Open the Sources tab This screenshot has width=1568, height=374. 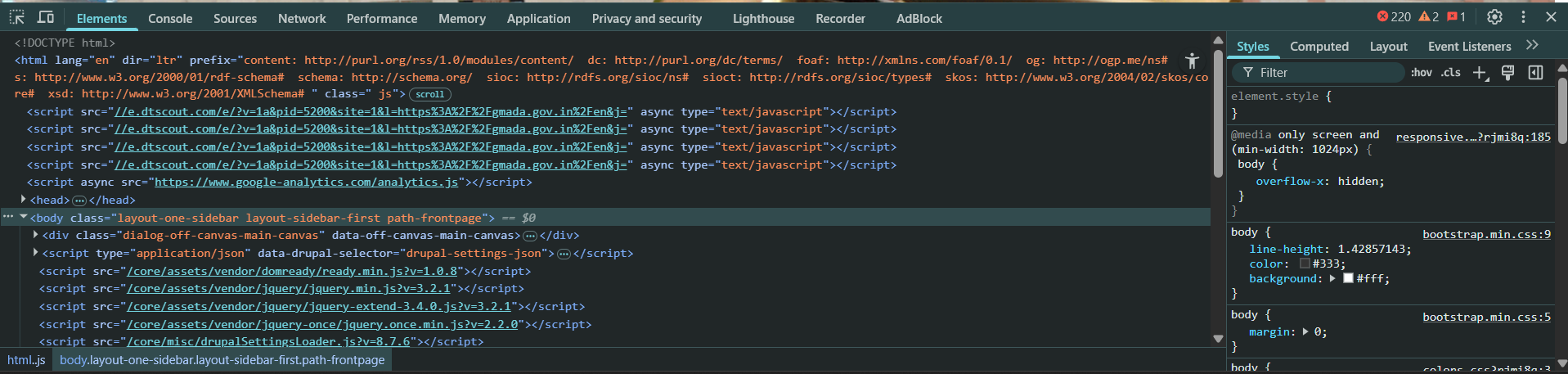(235, 18)
